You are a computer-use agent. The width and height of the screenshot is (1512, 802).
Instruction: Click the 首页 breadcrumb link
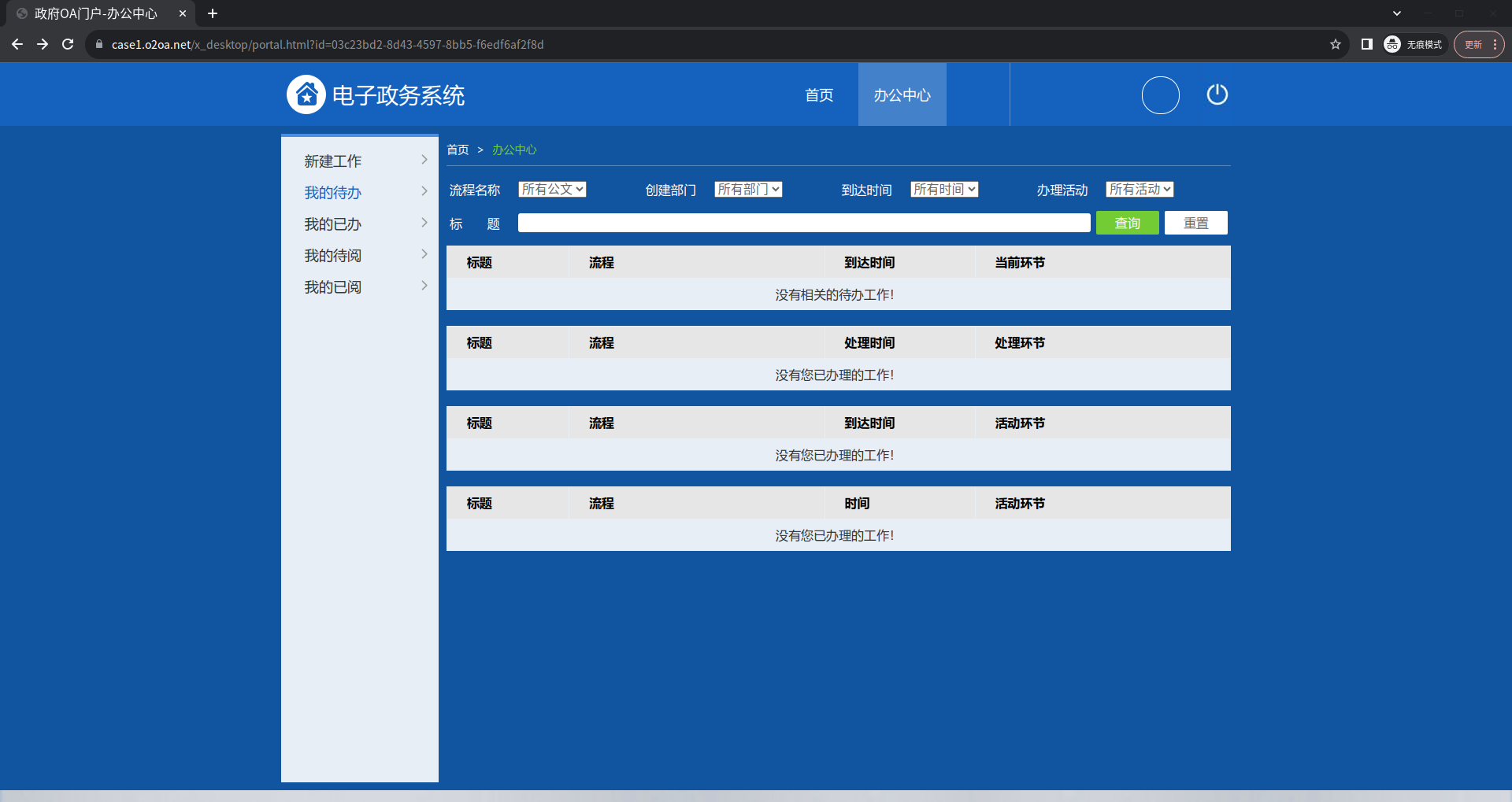pyautogui.click(x=458, y=150)
